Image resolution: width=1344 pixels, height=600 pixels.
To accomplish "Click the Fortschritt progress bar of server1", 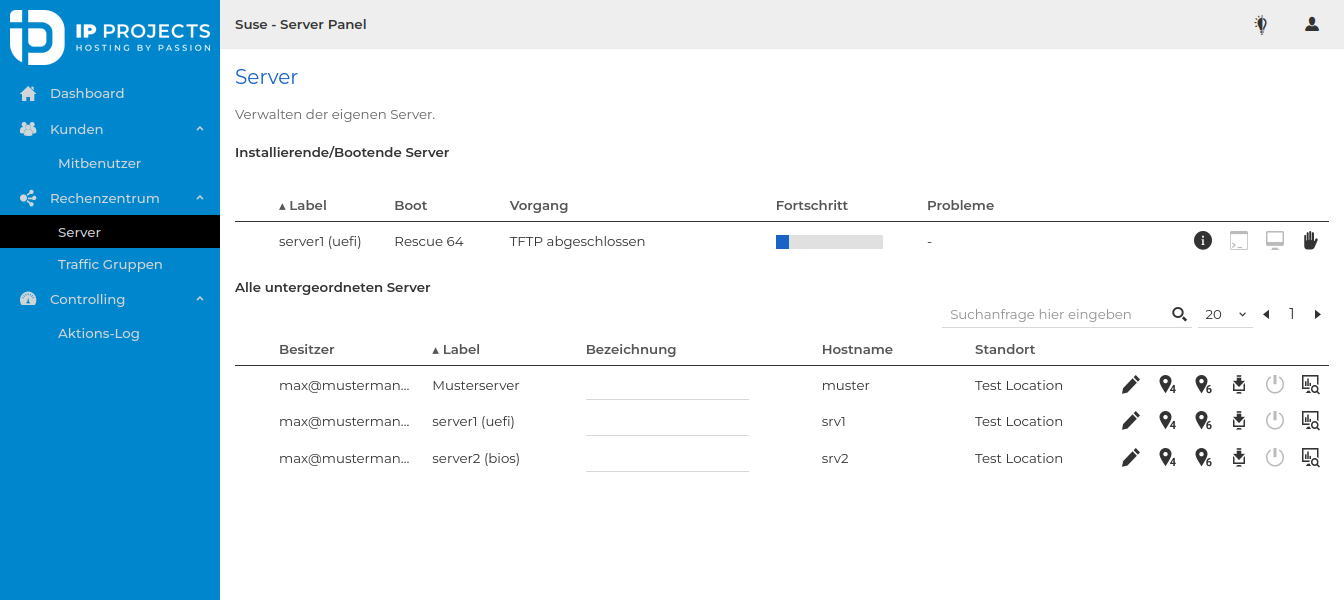I will tap(829, 241).
